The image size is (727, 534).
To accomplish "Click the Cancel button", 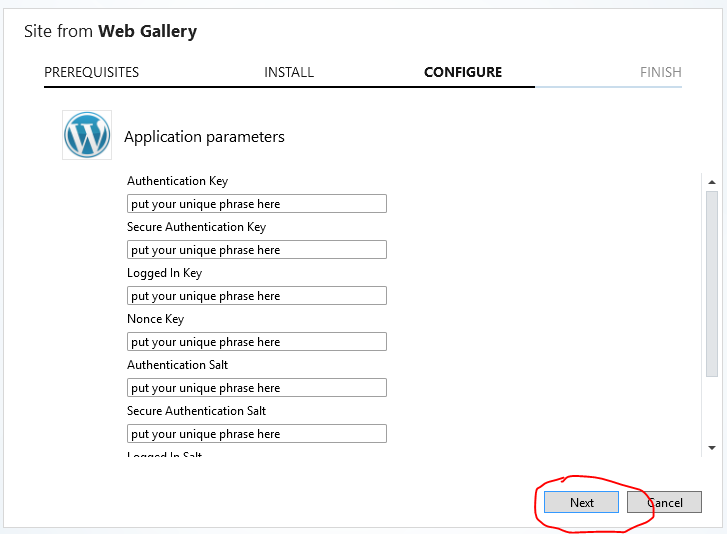I will coord(664,502).
